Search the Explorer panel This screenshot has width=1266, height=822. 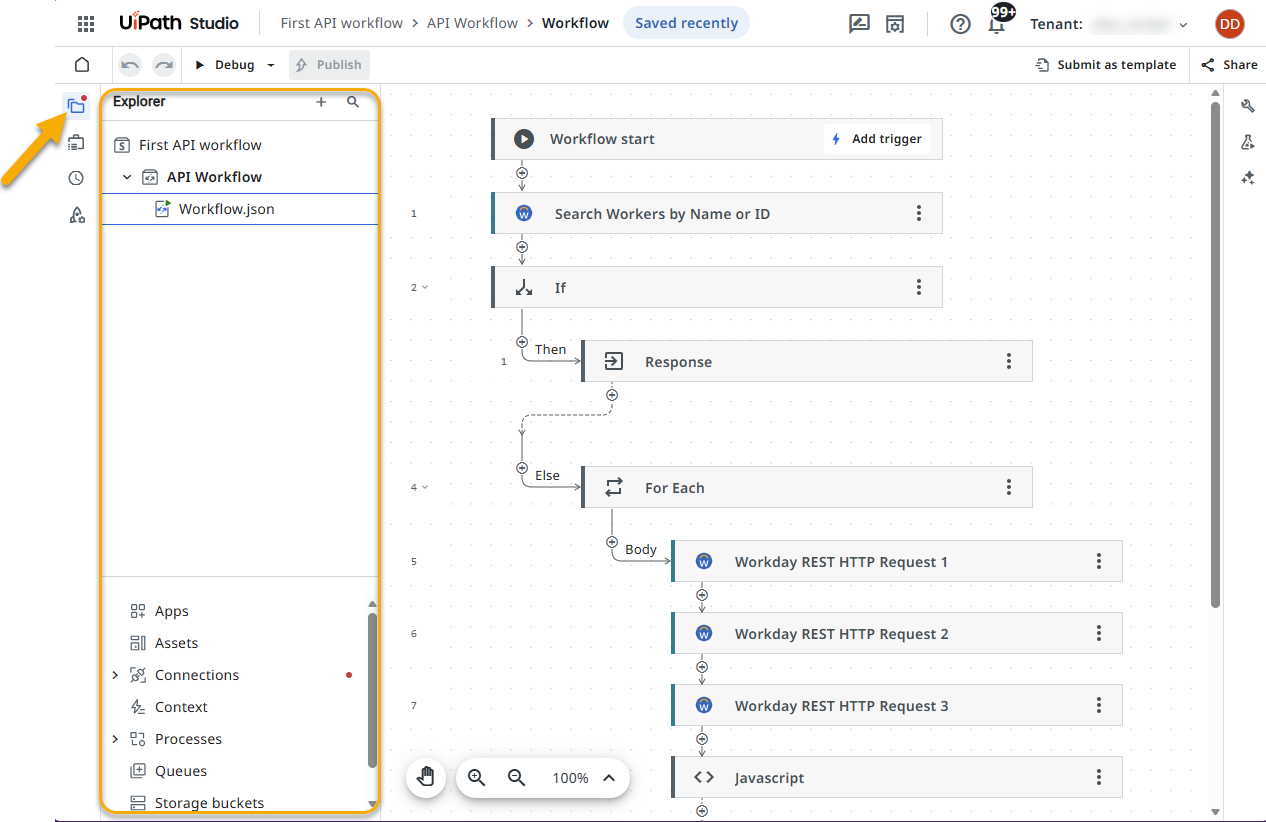click(x=353, y=102)
